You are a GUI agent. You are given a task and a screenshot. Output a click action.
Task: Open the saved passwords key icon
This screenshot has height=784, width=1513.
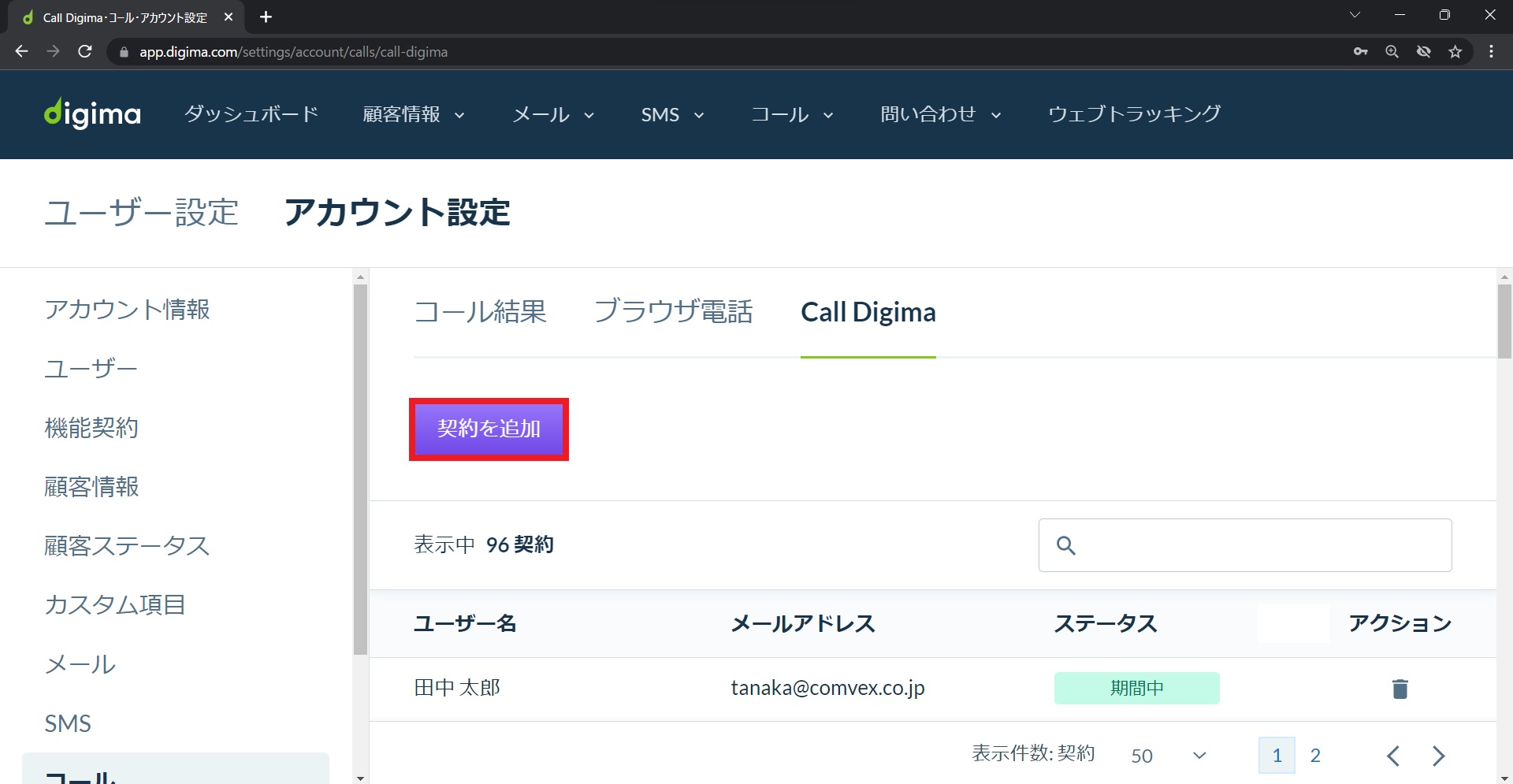pyautogui.click(x=1361, y=51)
